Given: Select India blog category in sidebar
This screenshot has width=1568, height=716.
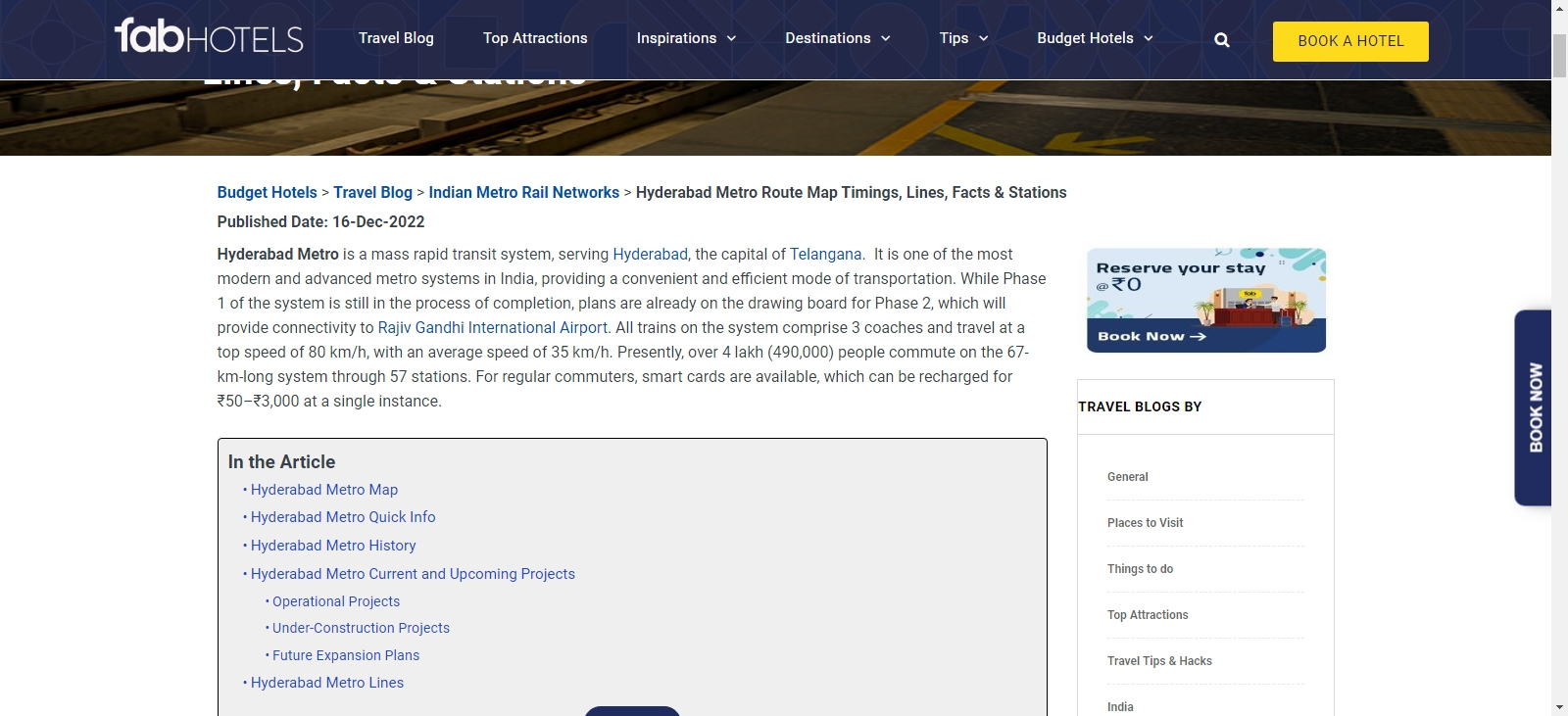Looking at the screenshot, I should point(1120,707).
